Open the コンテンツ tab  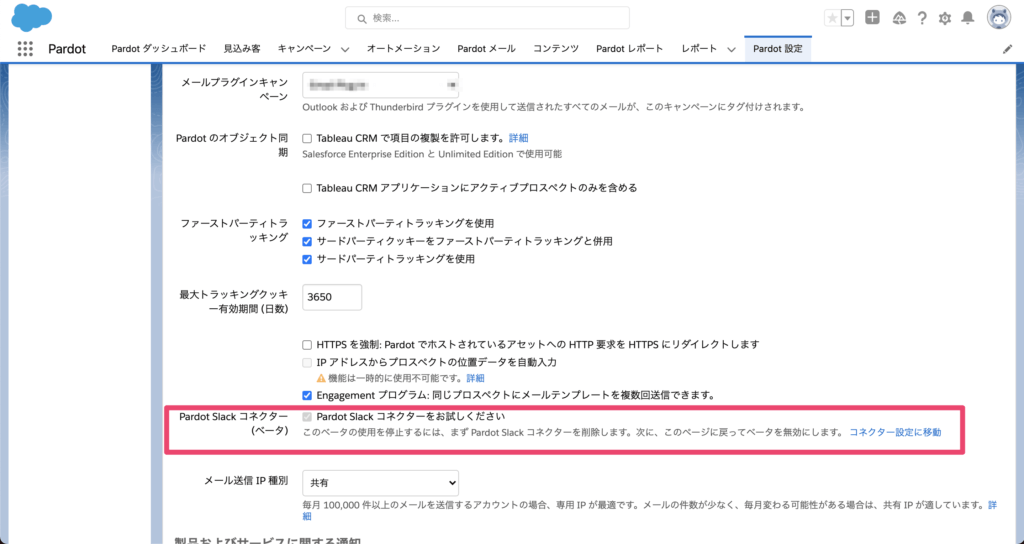[556, 48]
